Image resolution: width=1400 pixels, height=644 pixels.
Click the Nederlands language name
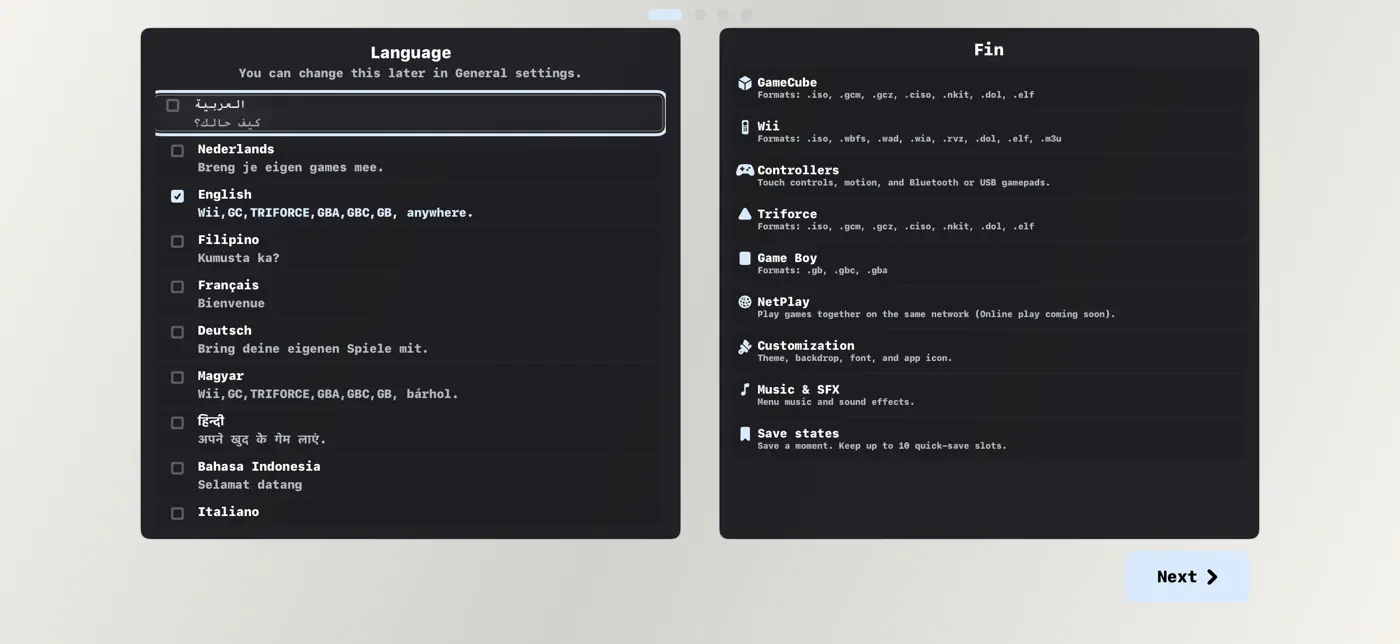click(236, 149)
